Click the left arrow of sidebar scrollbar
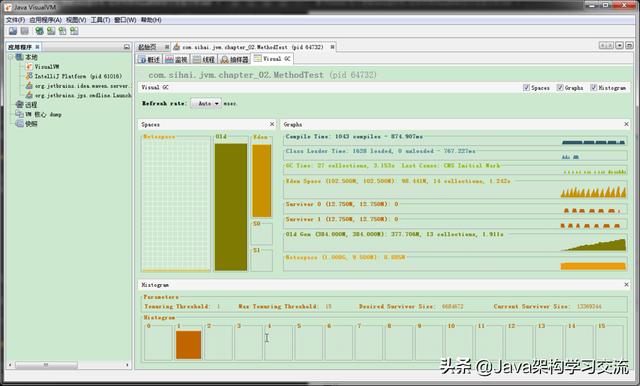Screen dimensions: 640x386 point(11,365)
